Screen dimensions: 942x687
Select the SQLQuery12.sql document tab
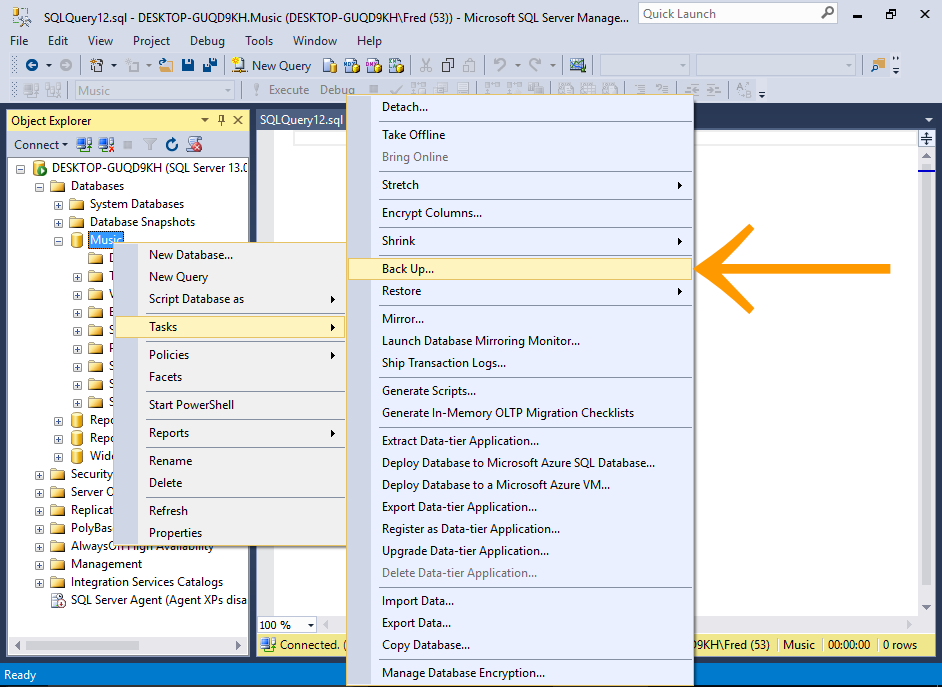click(x=301, y=120)
